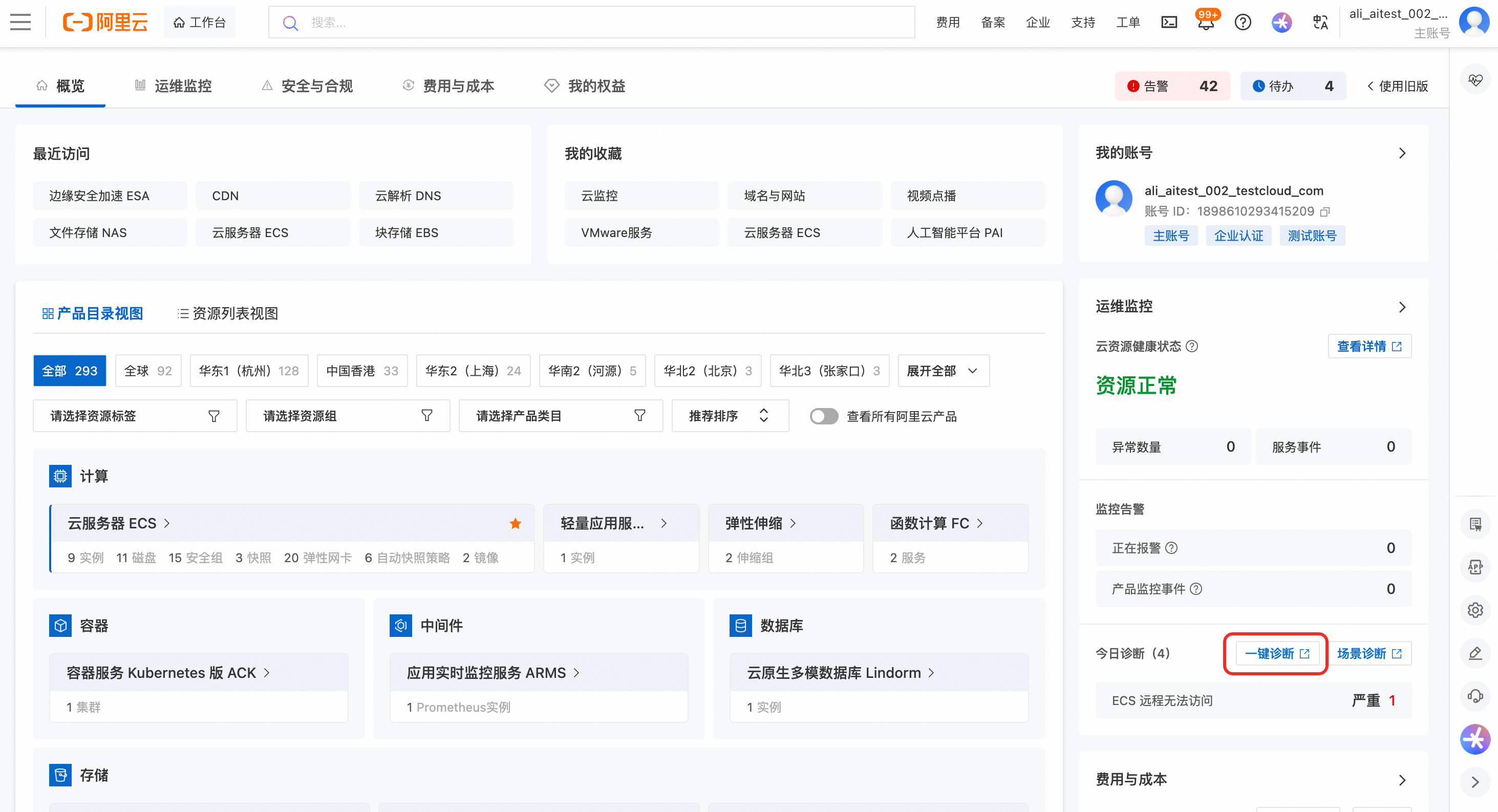
Task: Click the help question mark icon
Action: [1243, 22]
